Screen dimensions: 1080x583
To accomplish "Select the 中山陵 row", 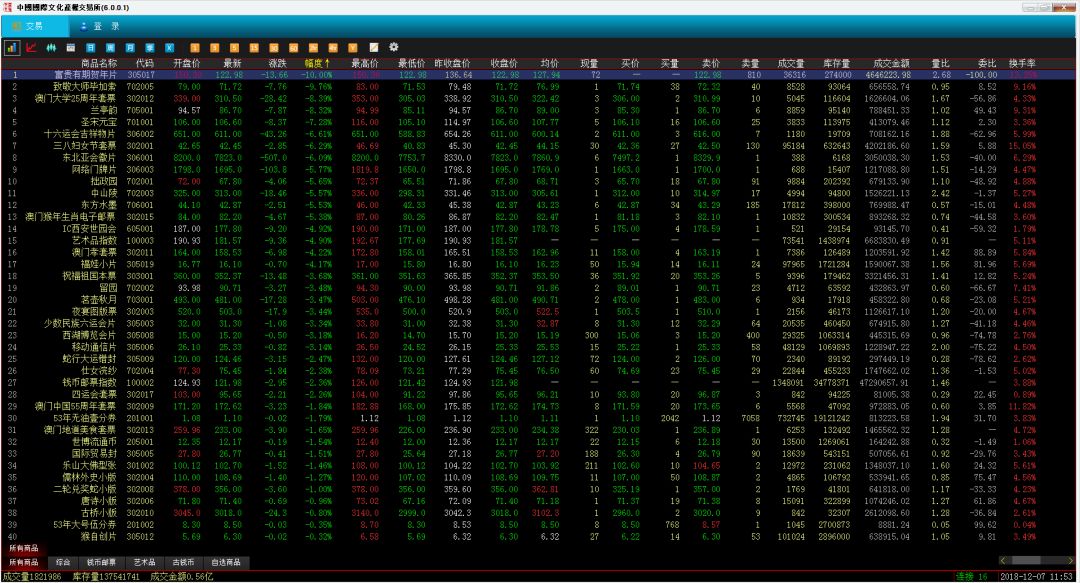I will 537,193.
